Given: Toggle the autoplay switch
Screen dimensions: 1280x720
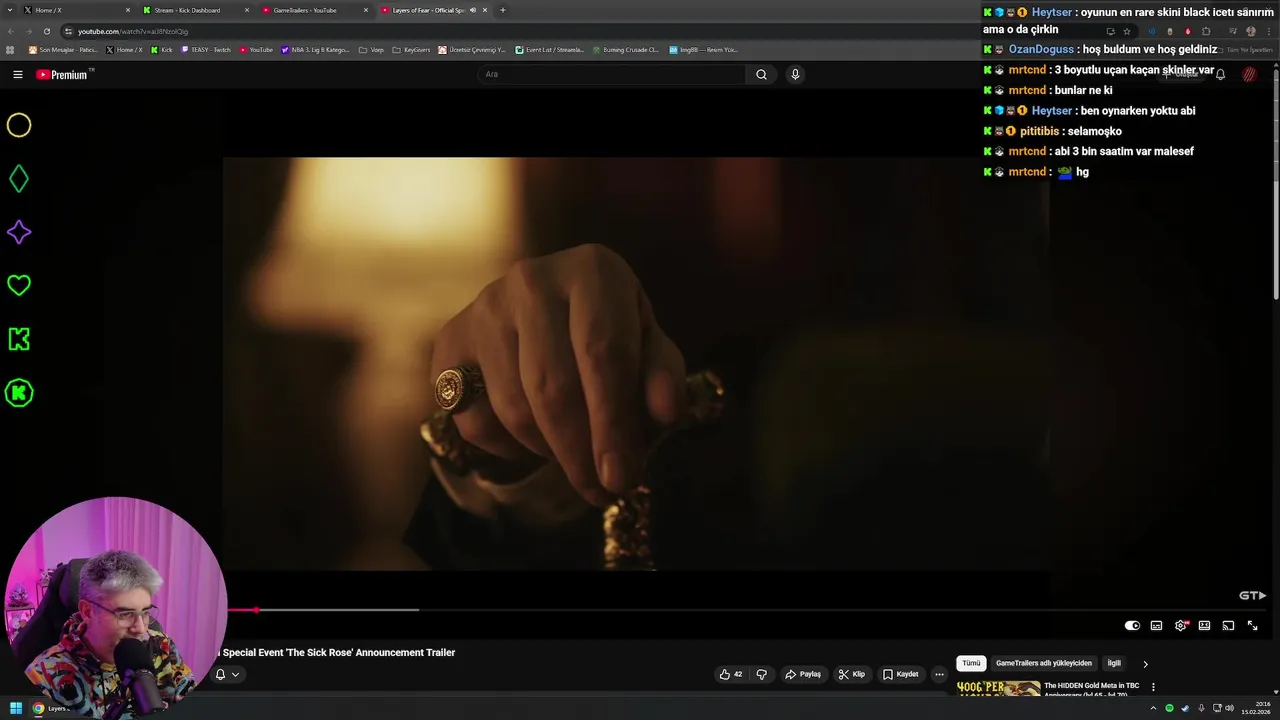Looking at the screenshot, I should tap(1132, 626).
